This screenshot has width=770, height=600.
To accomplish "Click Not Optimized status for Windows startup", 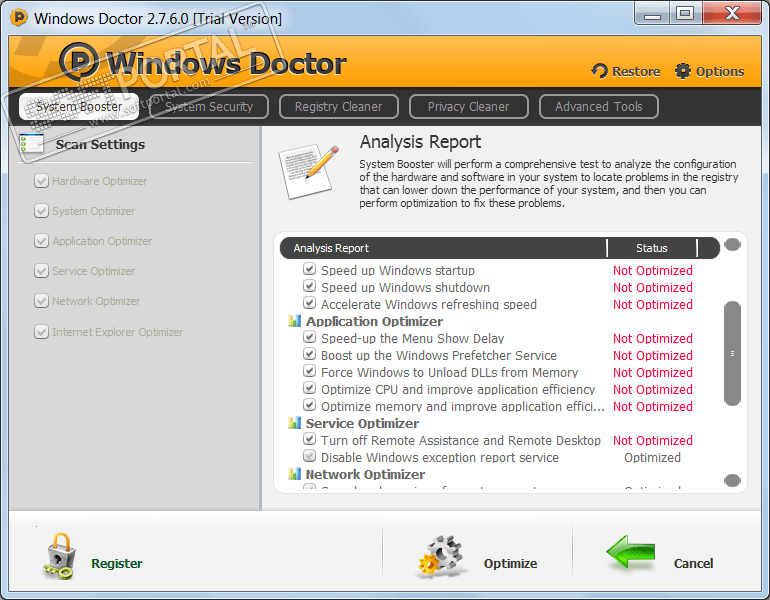I will point(653,271).
